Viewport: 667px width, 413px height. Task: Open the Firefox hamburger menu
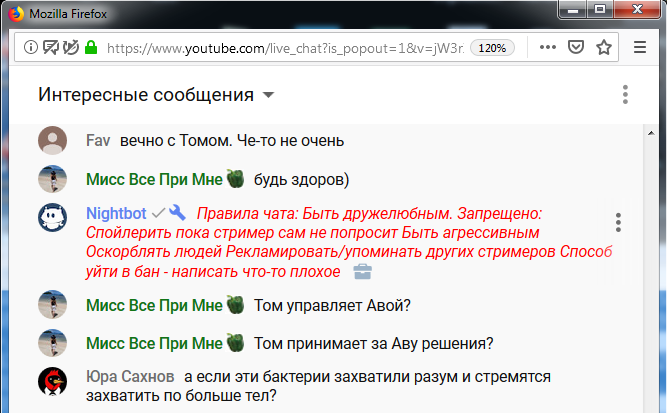(640, 47)
